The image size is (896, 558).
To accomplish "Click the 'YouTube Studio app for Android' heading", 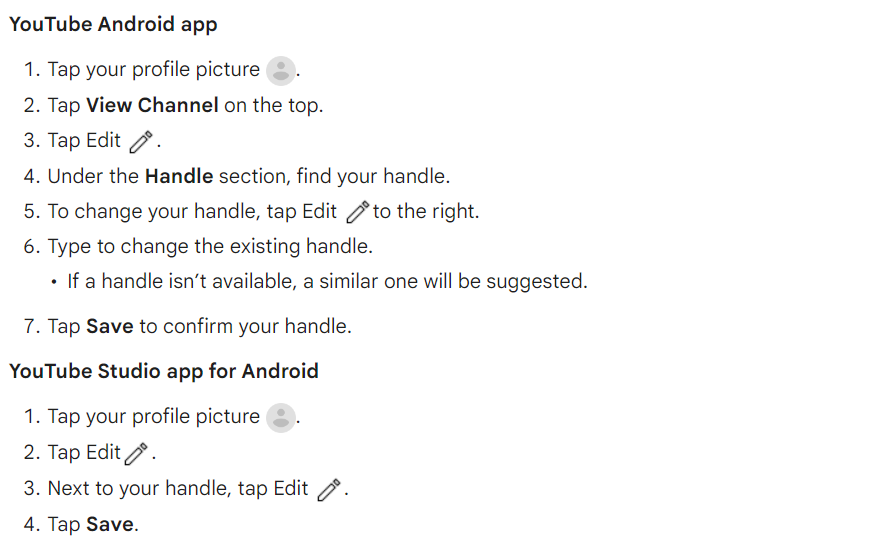I will [164, 372].
